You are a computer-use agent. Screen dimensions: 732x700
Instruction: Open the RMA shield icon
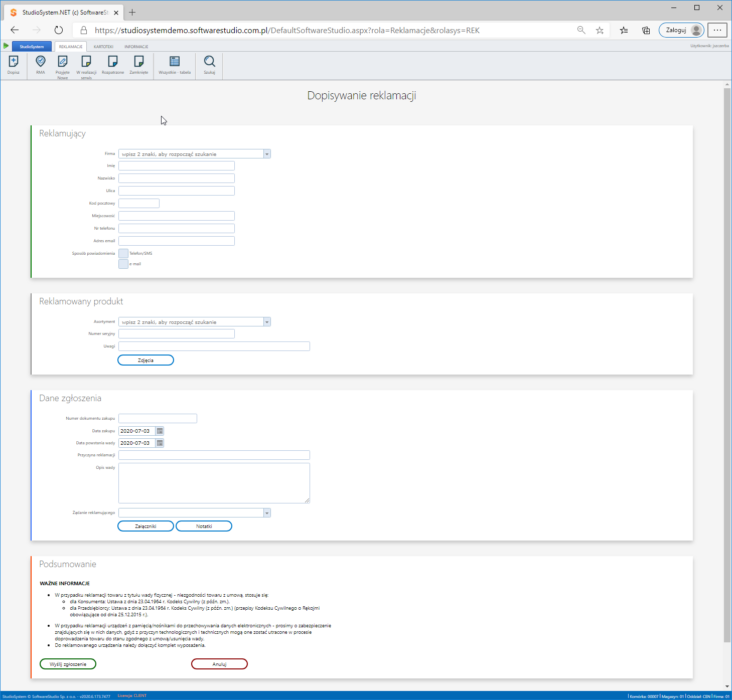tap(41, 64)
